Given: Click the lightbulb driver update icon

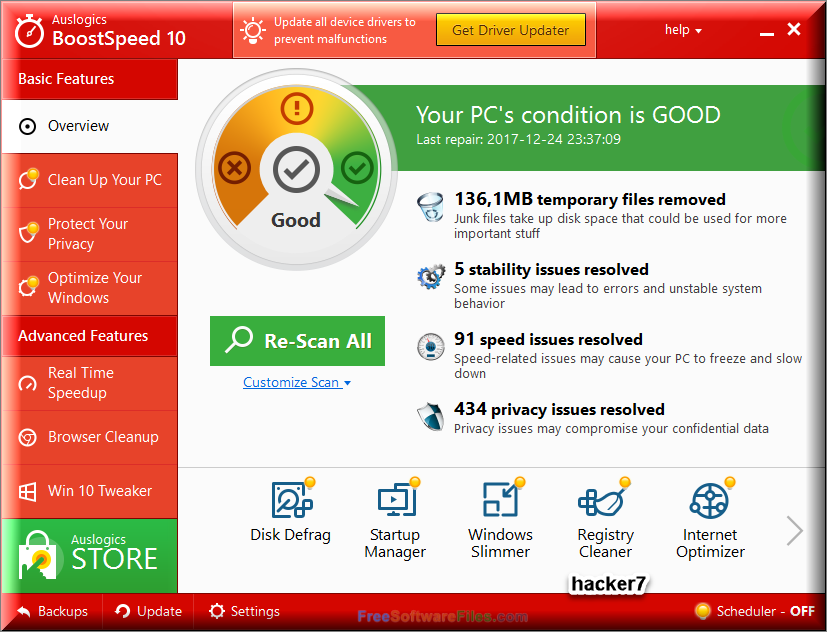Looking at the screenshot, I should pos(253,30).
